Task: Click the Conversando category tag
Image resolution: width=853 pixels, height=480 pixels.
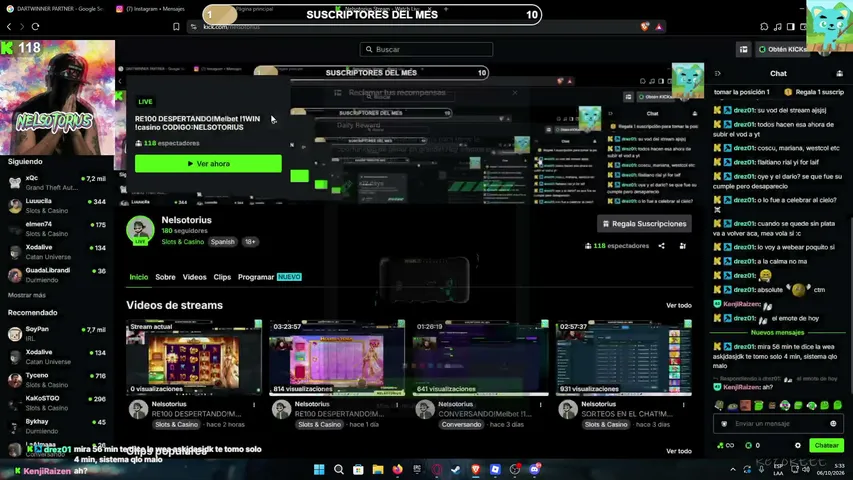Action: 461,424
